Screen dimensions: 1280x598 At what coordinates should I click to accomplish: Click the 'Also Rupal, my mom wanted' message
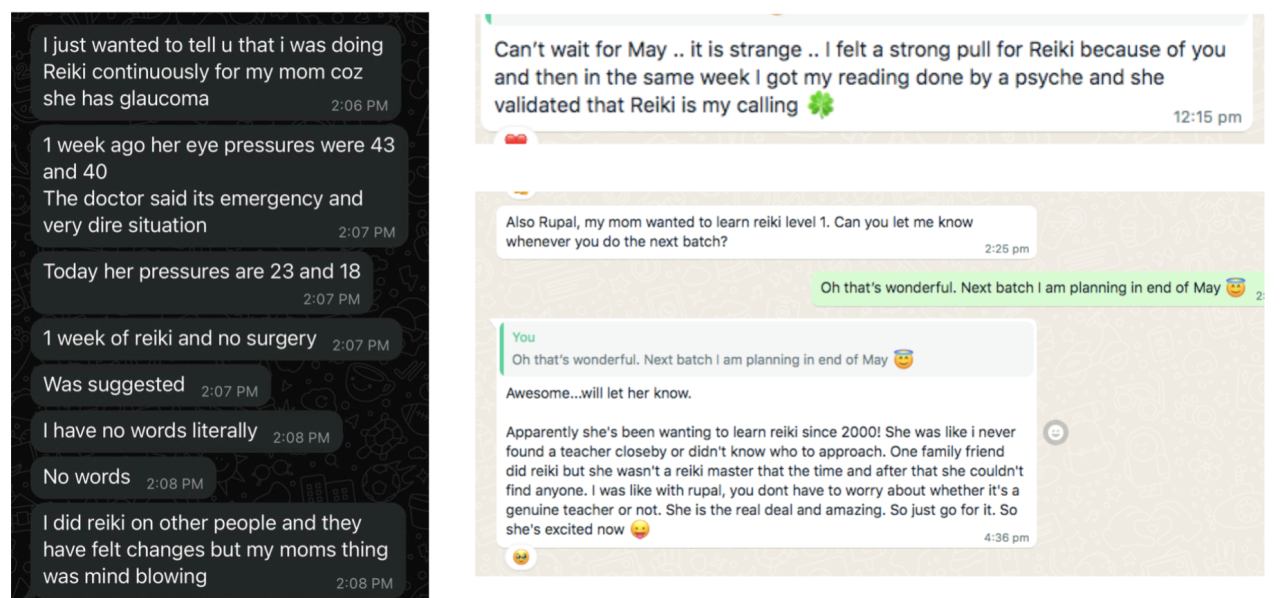point(768,232)
